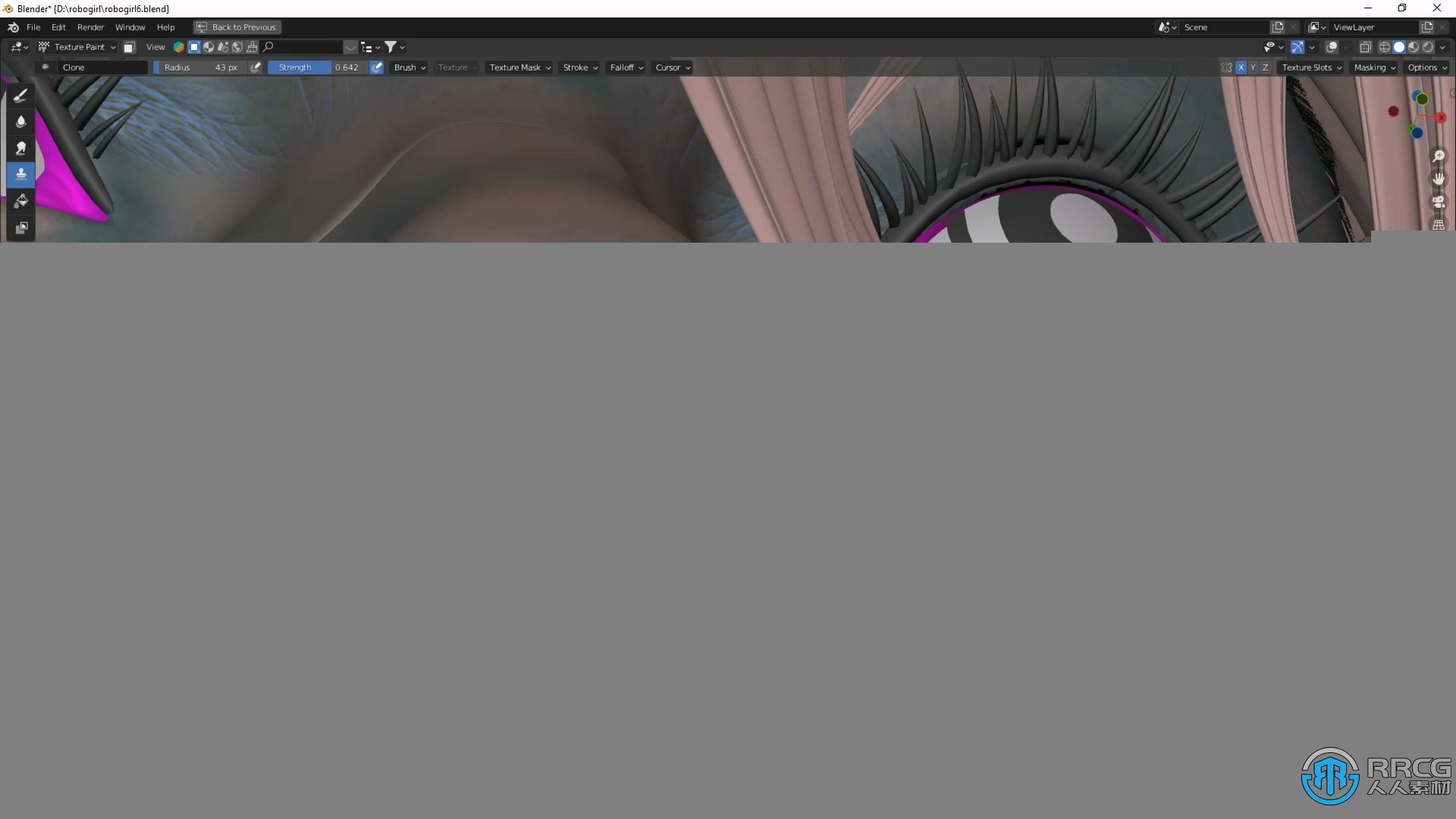Image resolution: width=1456 pixels, height=819 pixels.
Task: Click the Radius input field value
Action: (x=225, y=67)
